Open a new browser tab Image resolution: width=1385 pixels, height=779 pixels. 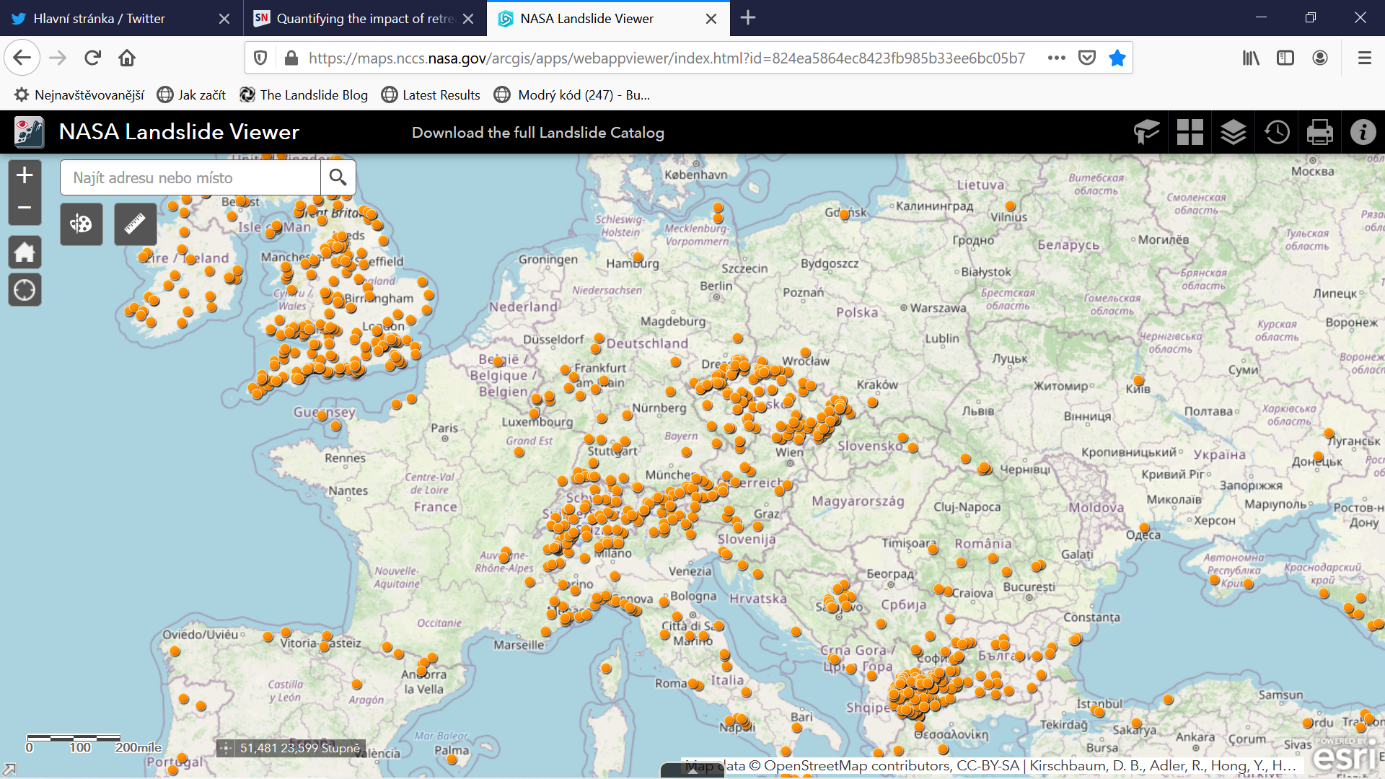748,18
